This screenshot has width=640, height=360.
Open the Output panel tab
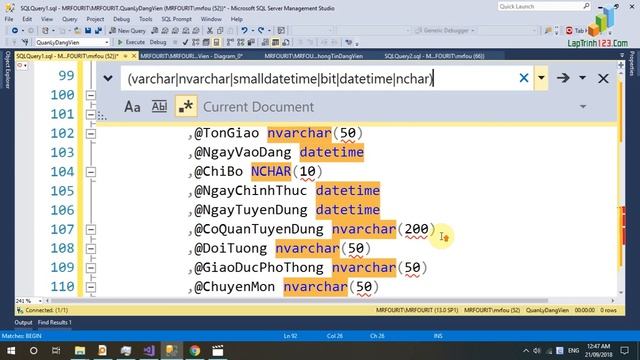point(23,322)
